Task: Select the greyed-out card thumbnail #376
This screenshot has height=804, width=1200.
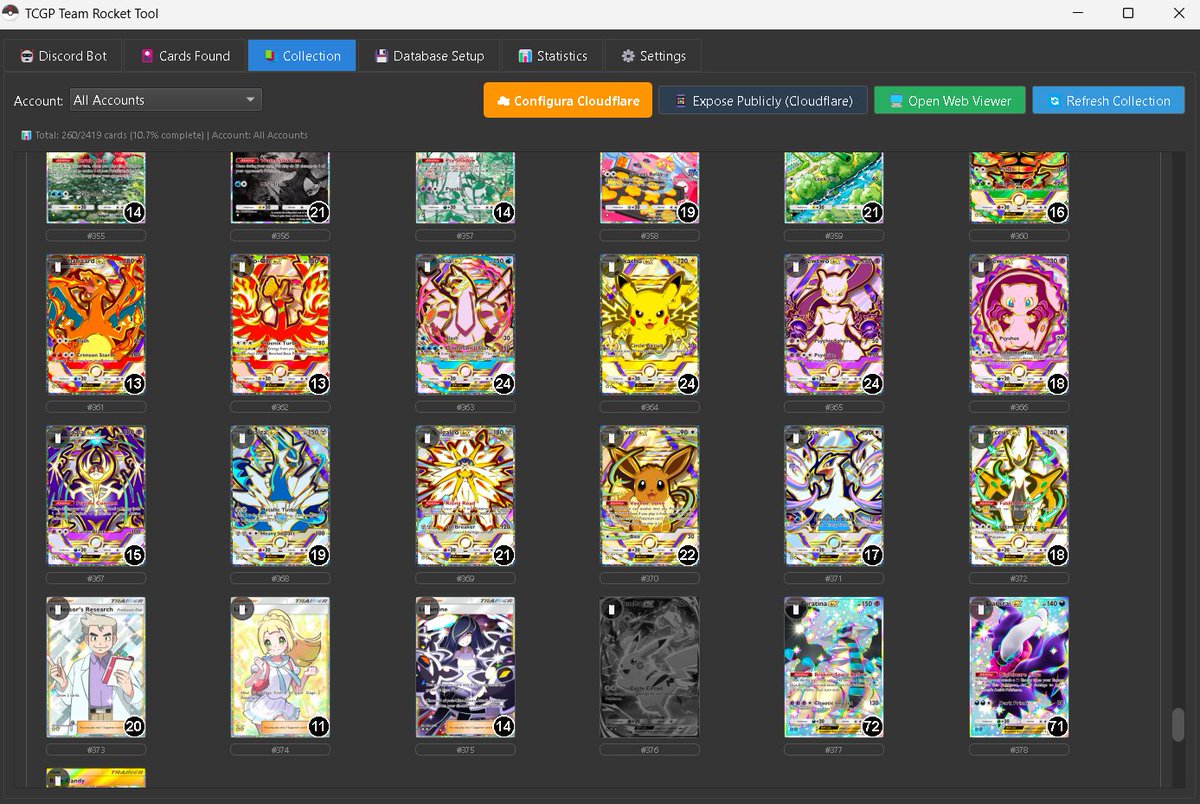Action: pos(650,668)
